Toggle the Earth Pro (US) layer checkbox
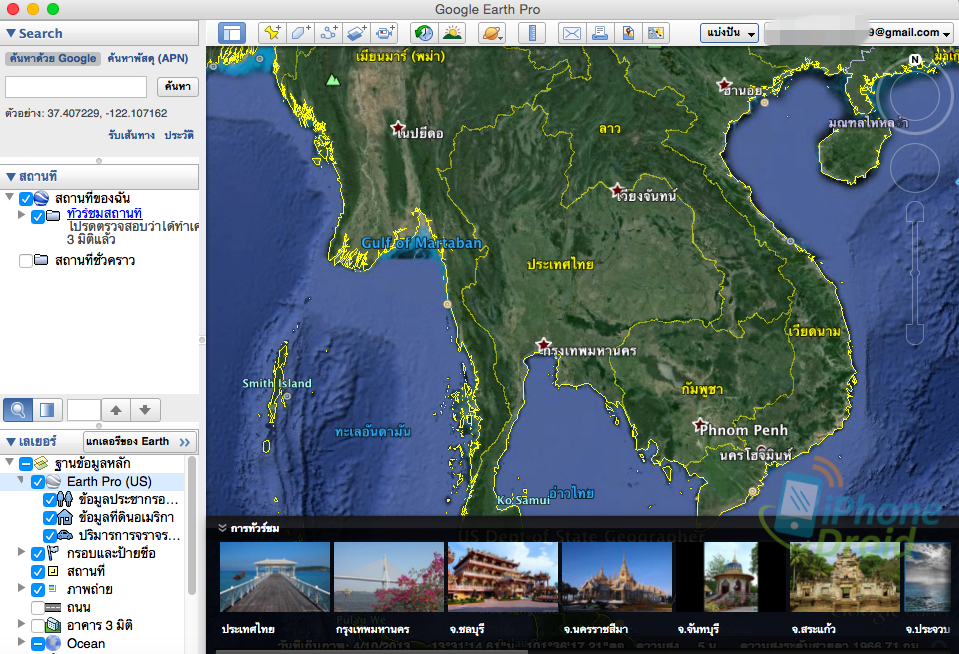Viewport: 959px width, 654px height. point(38,482)
